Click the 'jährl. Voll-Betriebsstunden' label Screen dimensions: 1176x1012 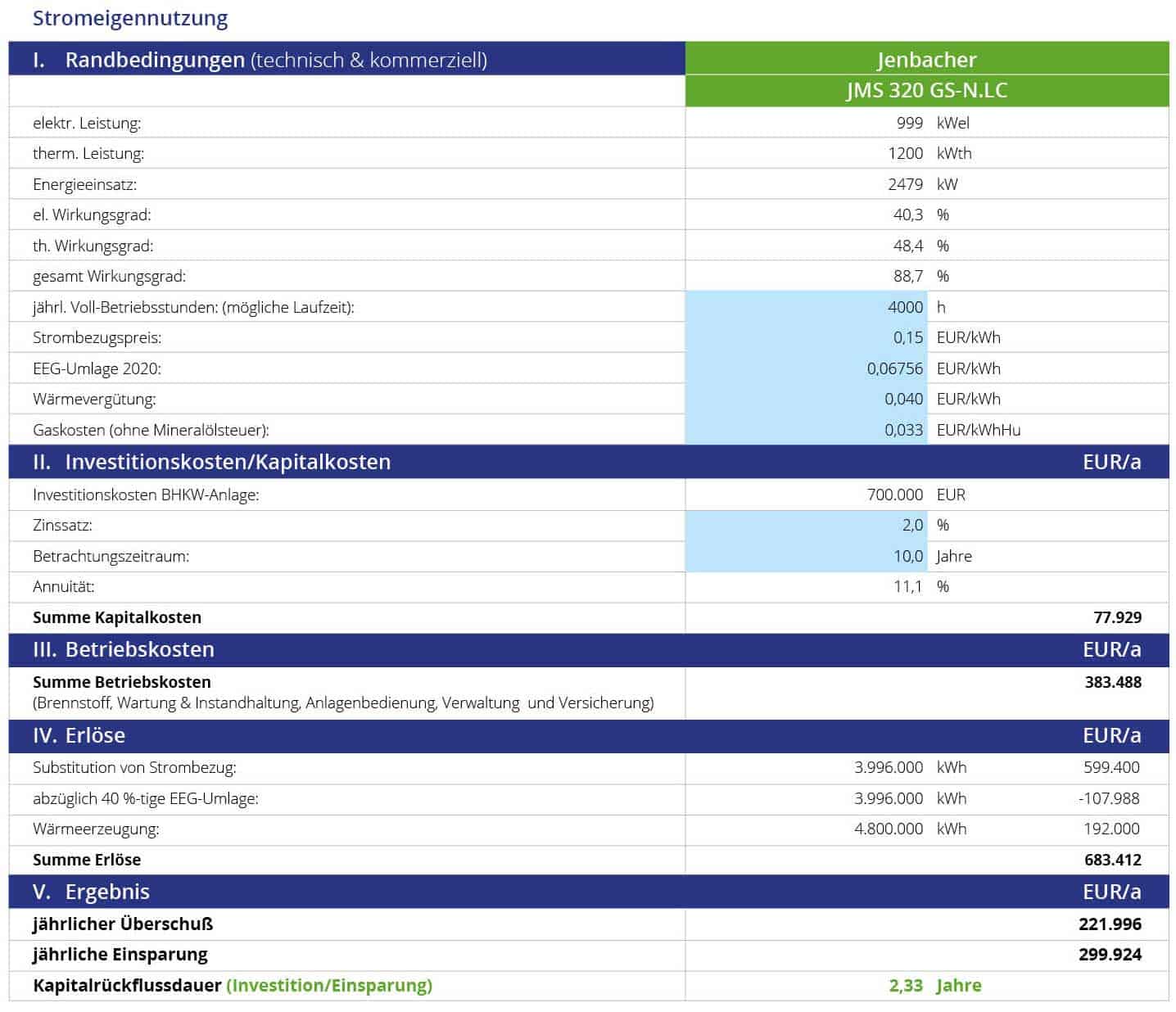point(193,307)
